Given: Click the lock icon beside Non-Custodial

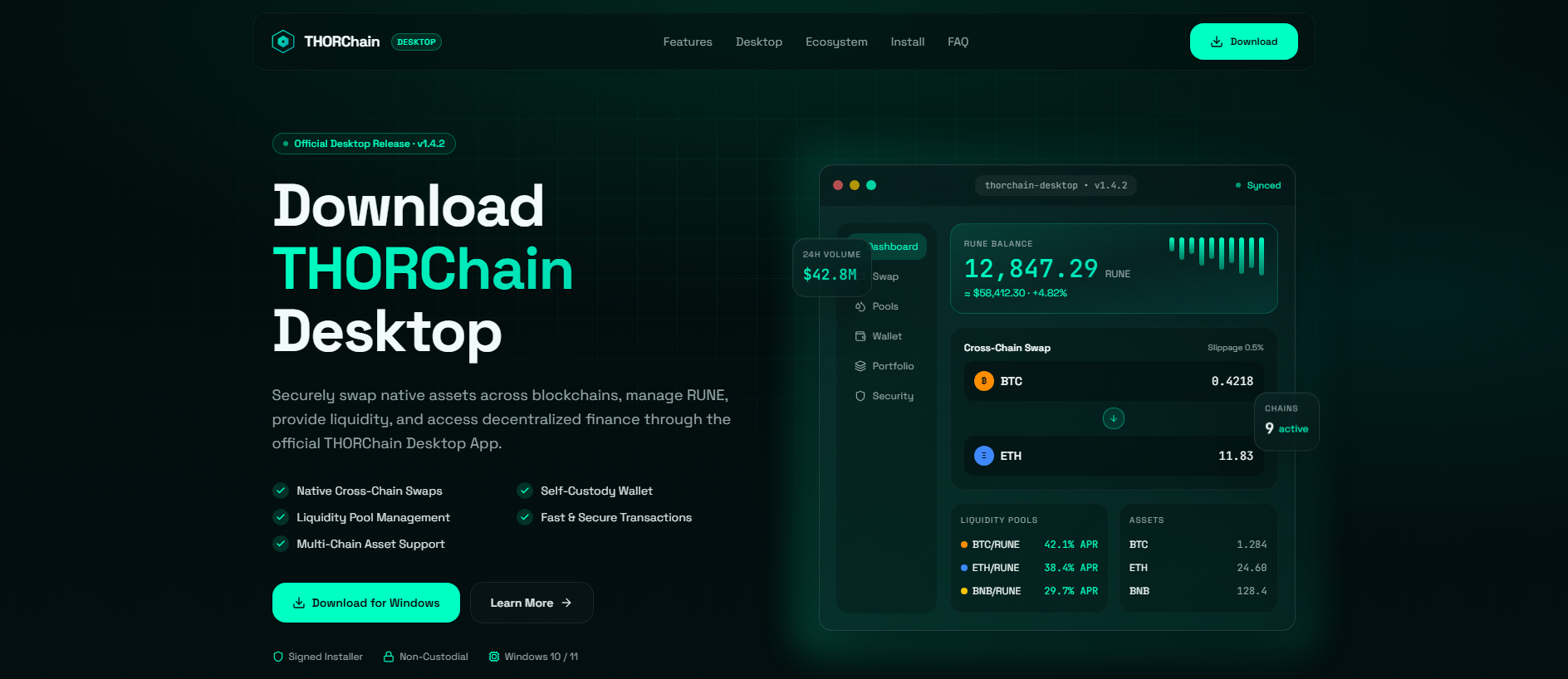Looking at the screenshot, I should (389, 657).
